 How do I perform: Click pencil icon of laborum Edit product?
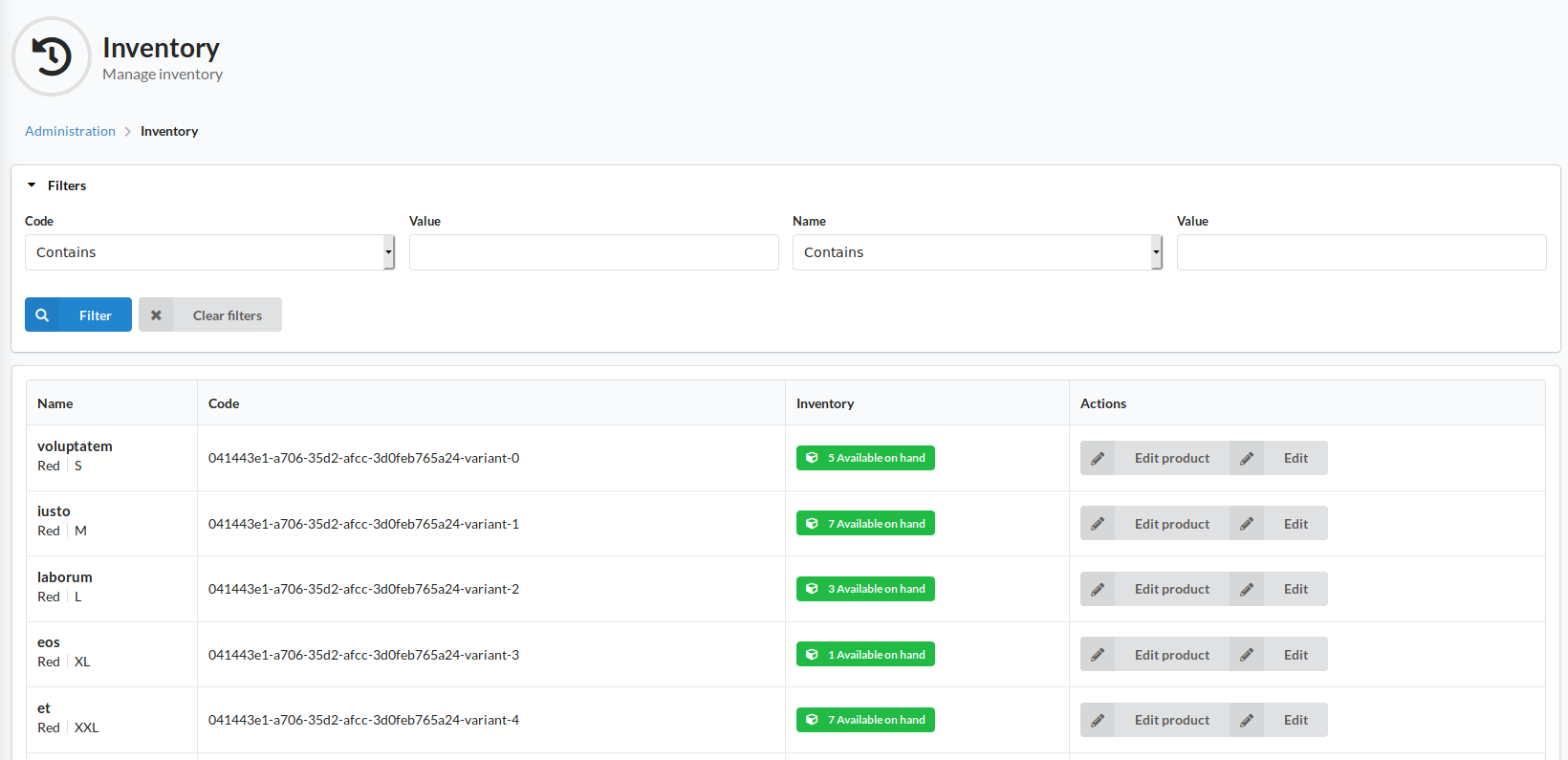pyautogui.click(x=1098, y=589)
